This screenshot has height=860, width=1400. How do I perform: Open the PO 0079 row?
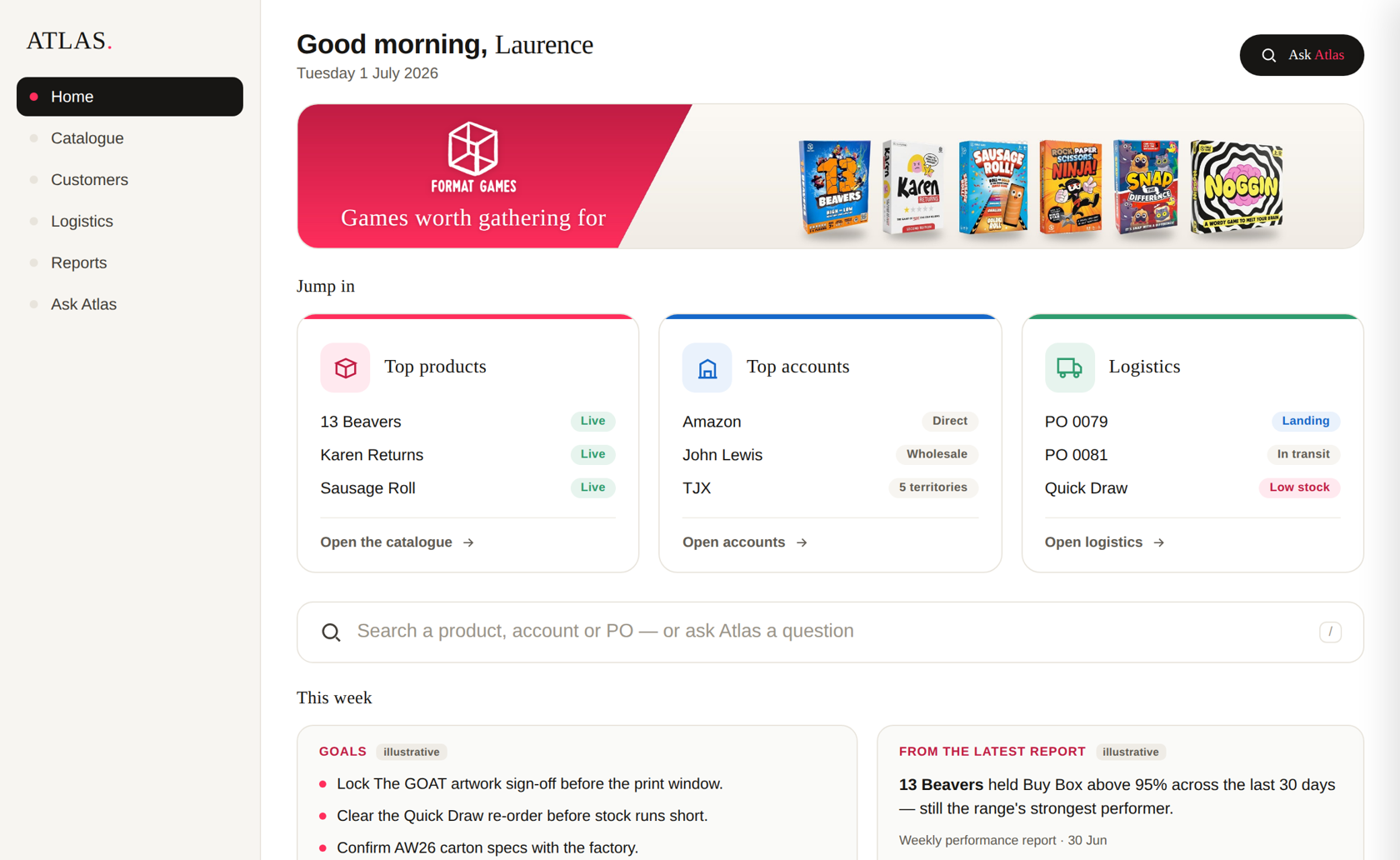tap(1192, 422)
